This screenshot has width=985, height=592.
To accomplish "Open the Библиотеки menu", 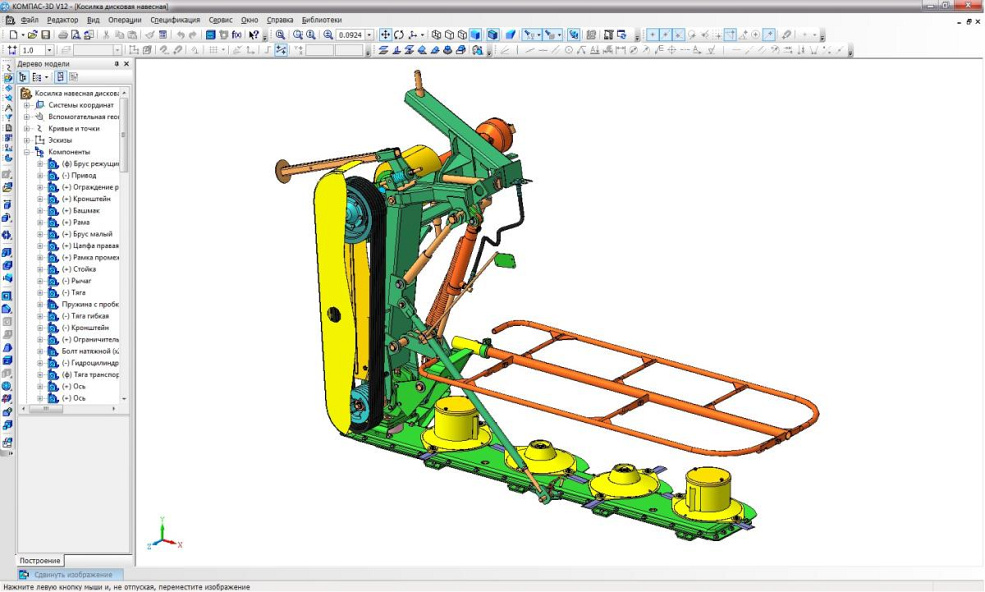I will 321,20.
